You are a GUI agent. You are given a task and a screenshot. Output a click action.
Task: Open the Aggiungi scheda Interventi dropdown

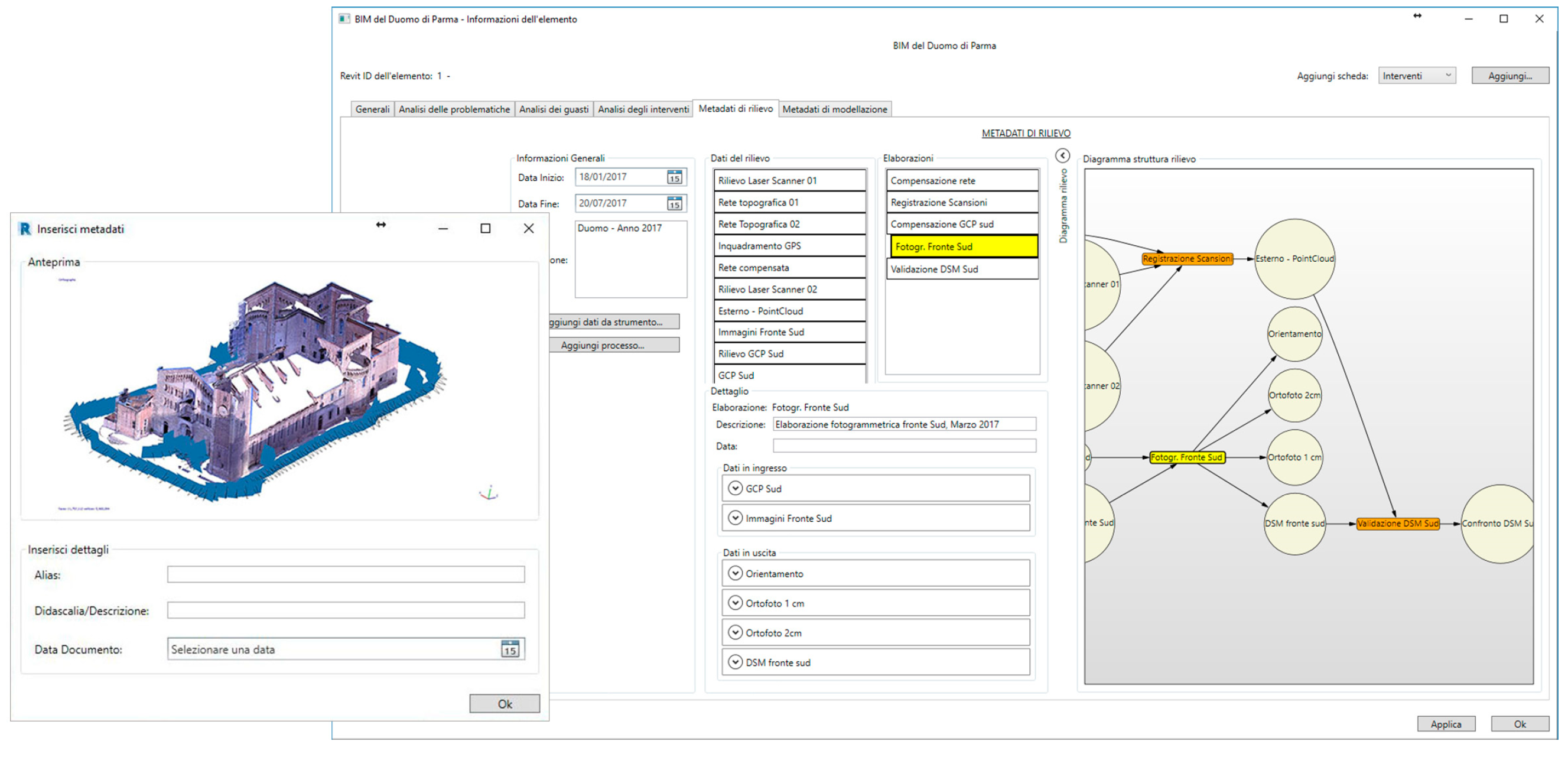click(1416, 76)
